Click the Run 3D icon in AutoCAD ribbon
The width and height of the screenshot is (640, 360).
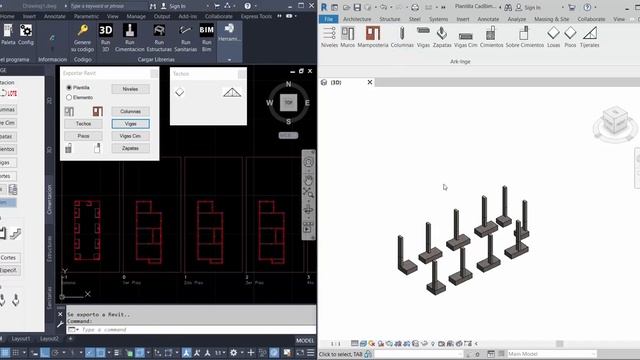tap(105, 31)
